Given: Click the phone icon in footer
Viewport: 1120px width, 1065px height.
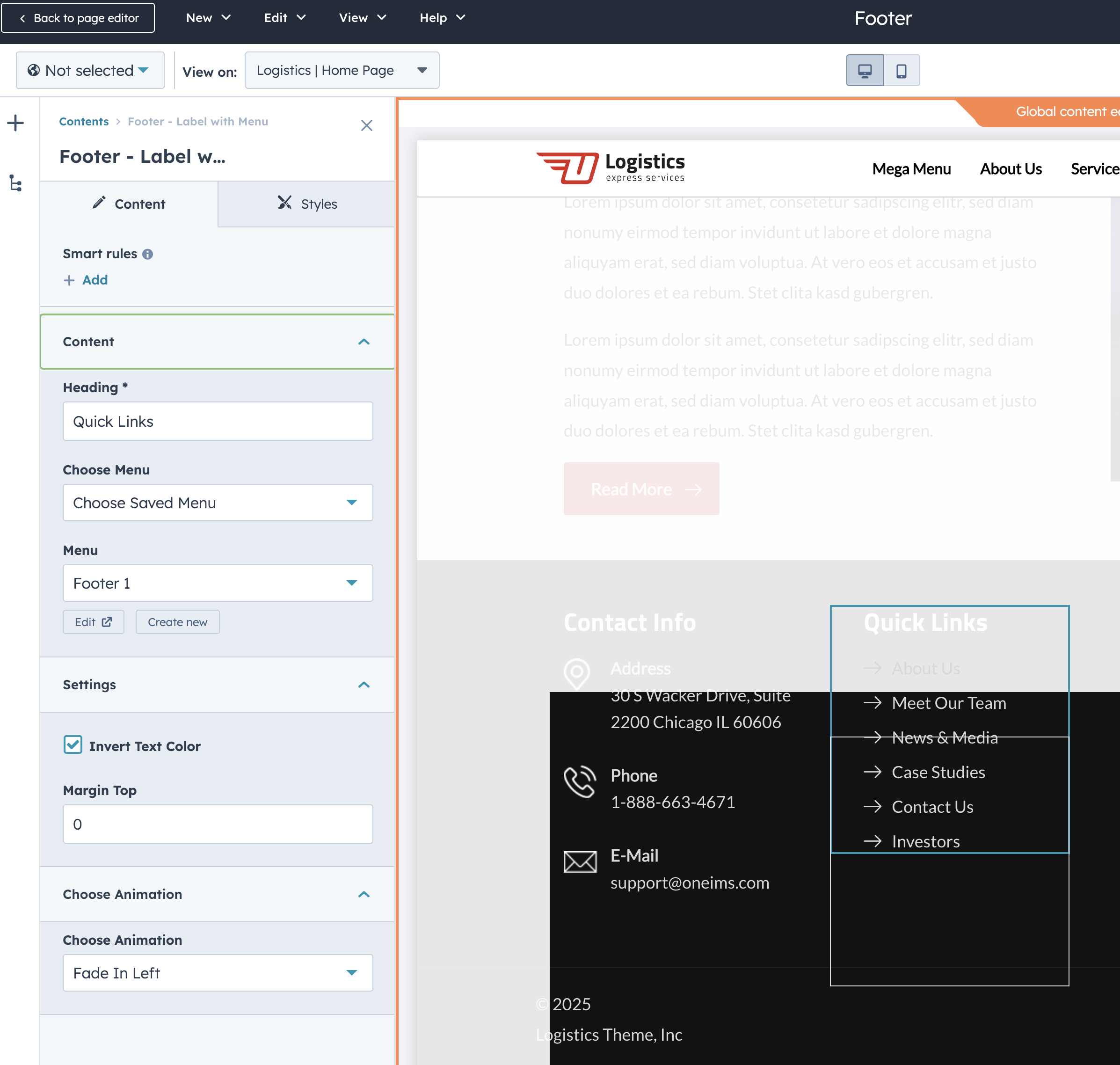Looking at the screenshot, I should tap(579, 781).
